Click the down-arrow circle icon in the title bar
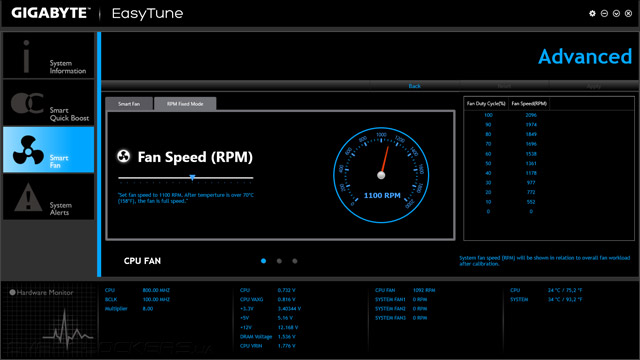The image size is (640, 360). (616, 13)
